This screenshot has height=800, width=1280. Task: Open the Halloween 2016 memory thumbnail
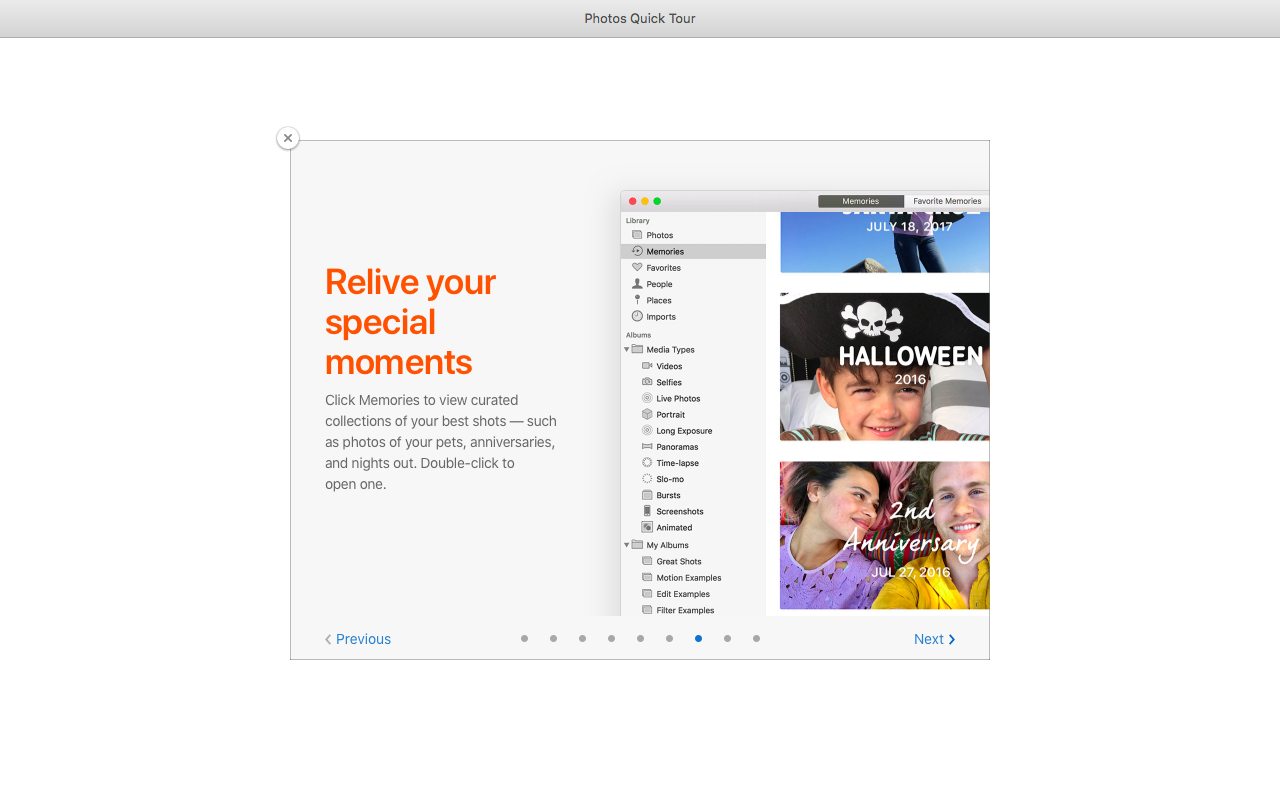point(884,366)
